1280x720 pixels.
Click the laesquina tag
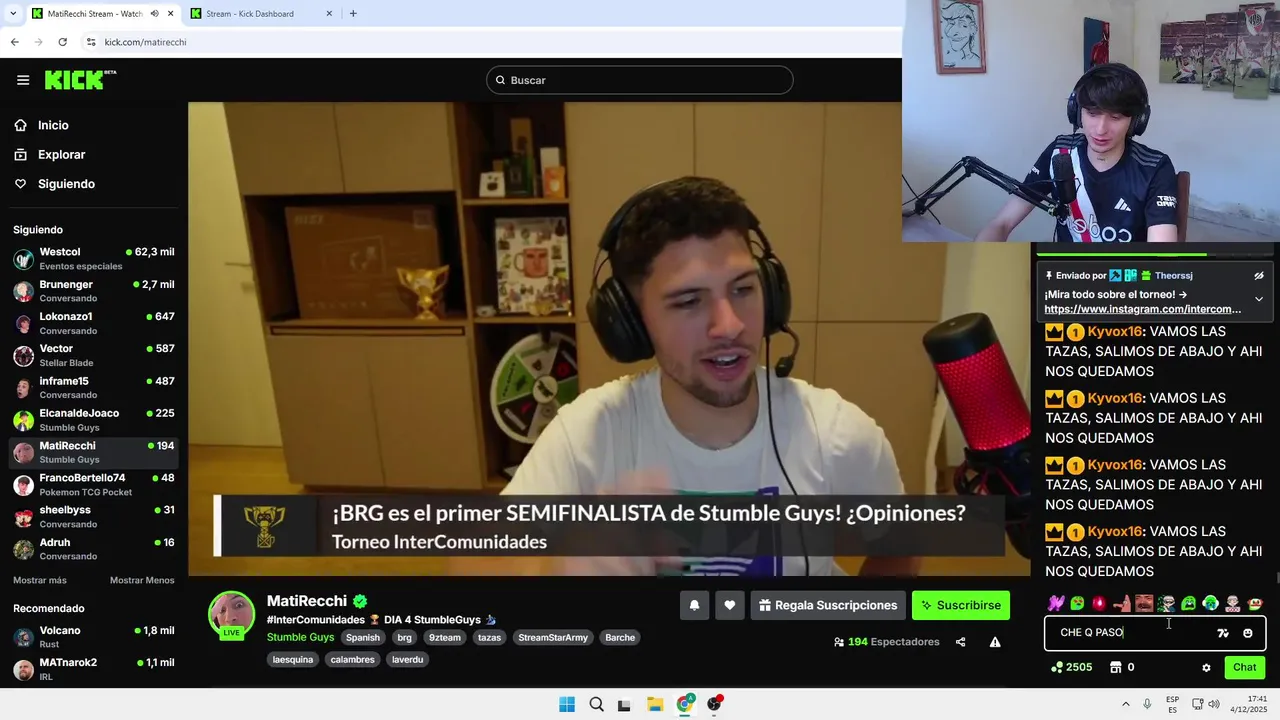pos(293,660)
